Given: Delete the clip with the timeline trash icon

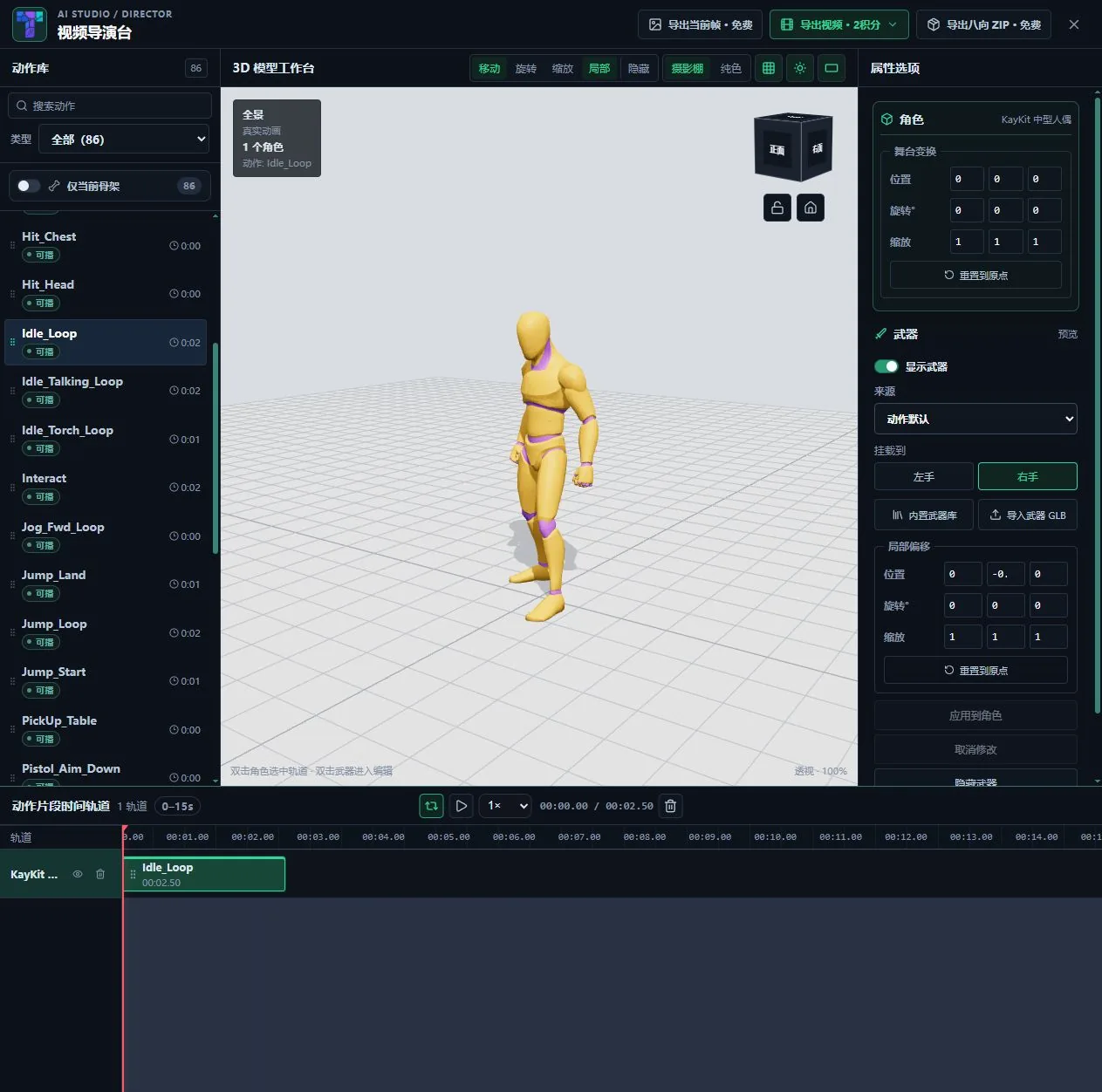Looking at the screenshot, I should [x=670, y=806].
